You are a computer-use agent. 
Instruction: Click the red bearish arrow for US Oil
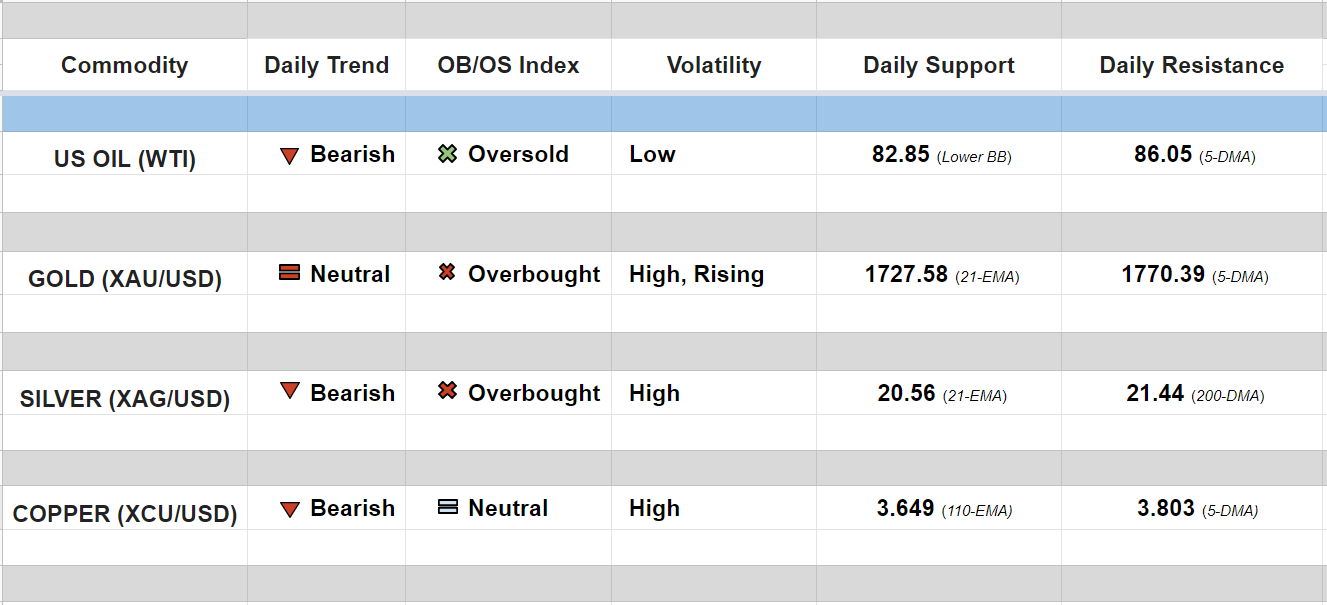(290, 156)
